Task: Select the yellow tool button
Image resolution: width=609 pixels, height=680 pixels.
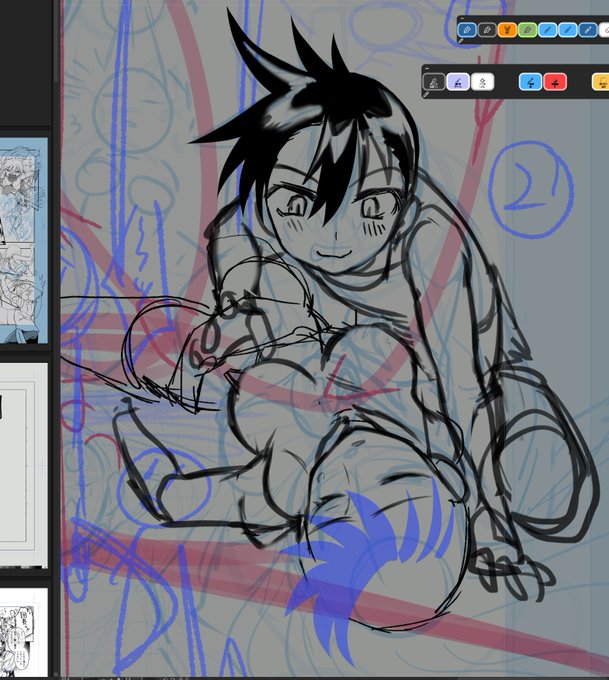Action: (x=602, y=82)
